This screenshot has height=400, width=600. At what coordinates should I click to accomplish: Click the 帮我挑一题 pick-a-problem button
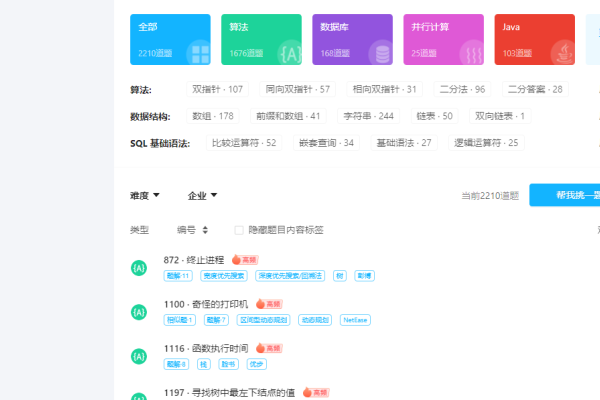pyautogui.click(x=565, y=195)
